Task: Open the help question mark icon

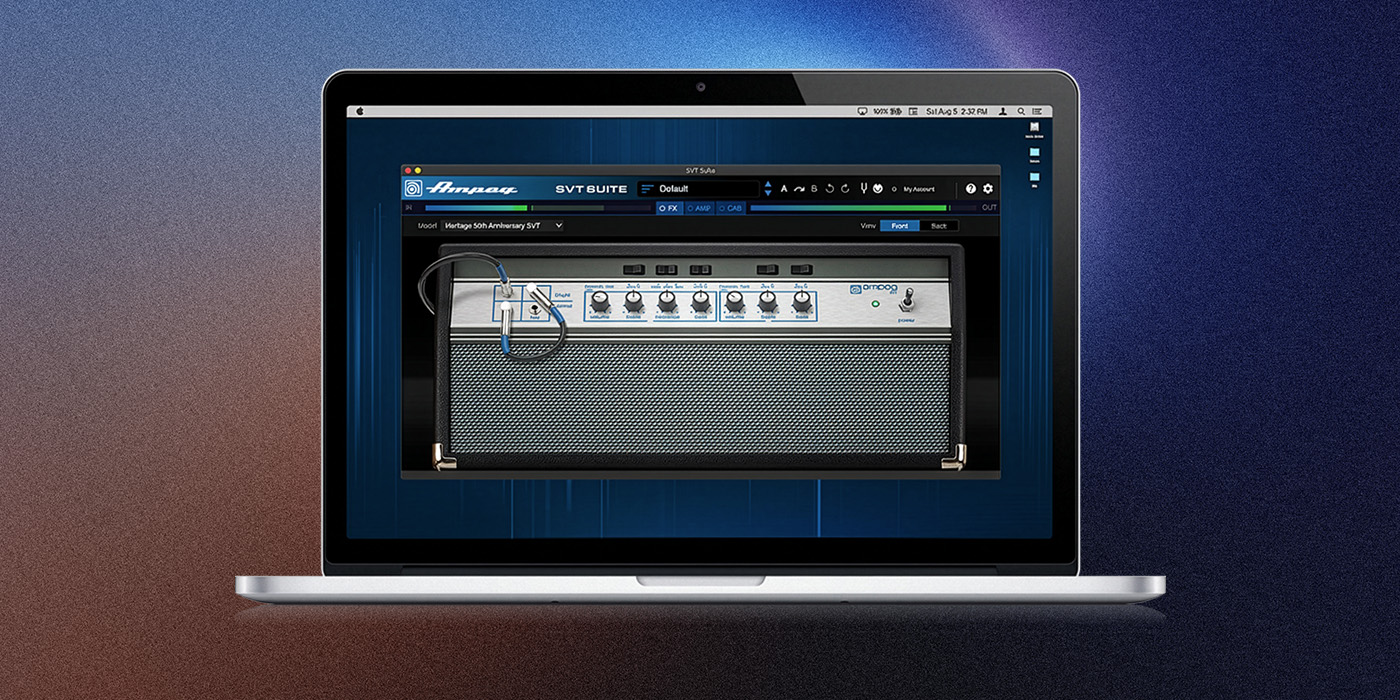Action: [x=970, y=188]
